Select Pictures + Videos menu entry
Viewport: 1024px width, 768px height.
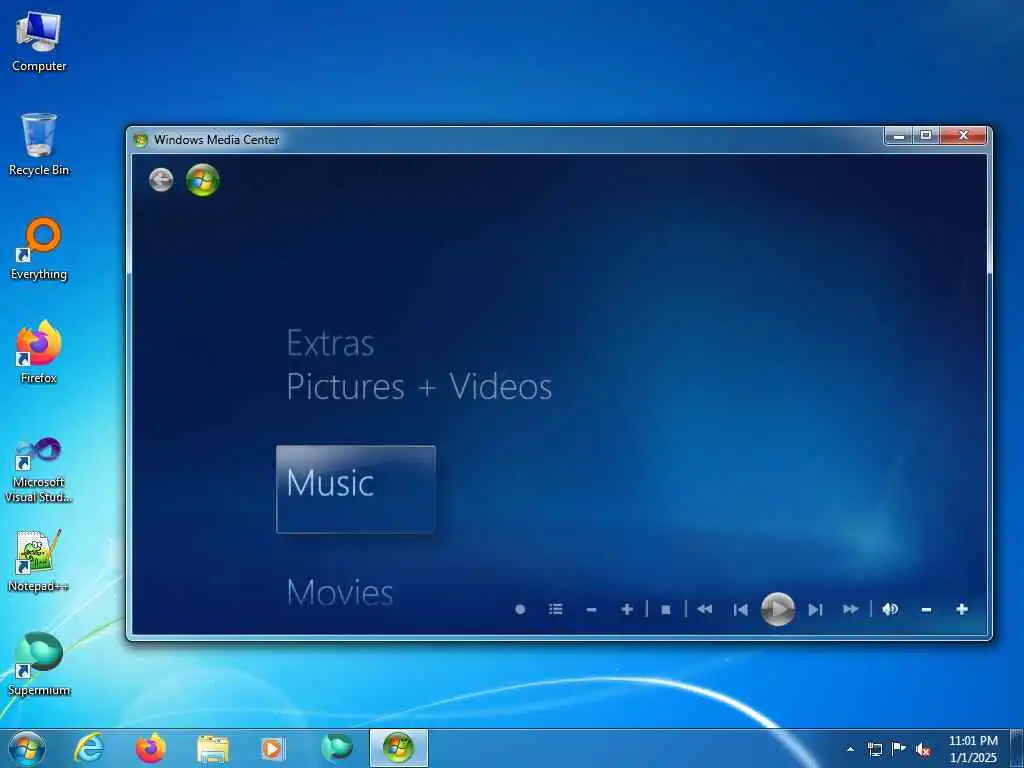[419, 386]
